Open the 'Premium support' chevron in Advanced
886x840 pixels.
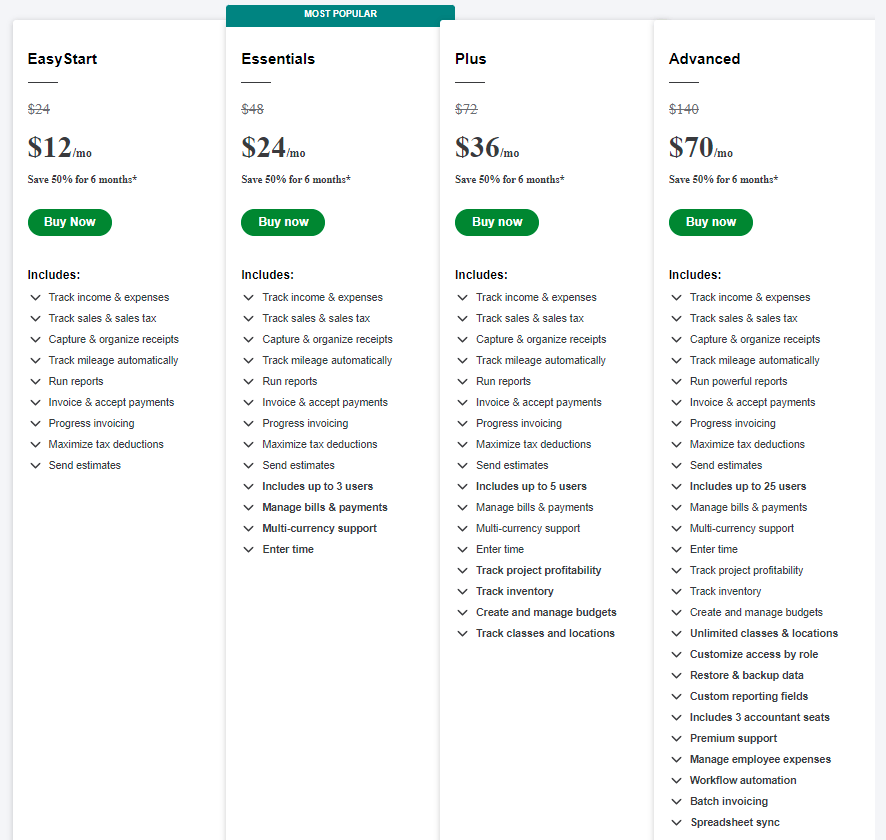677,739
